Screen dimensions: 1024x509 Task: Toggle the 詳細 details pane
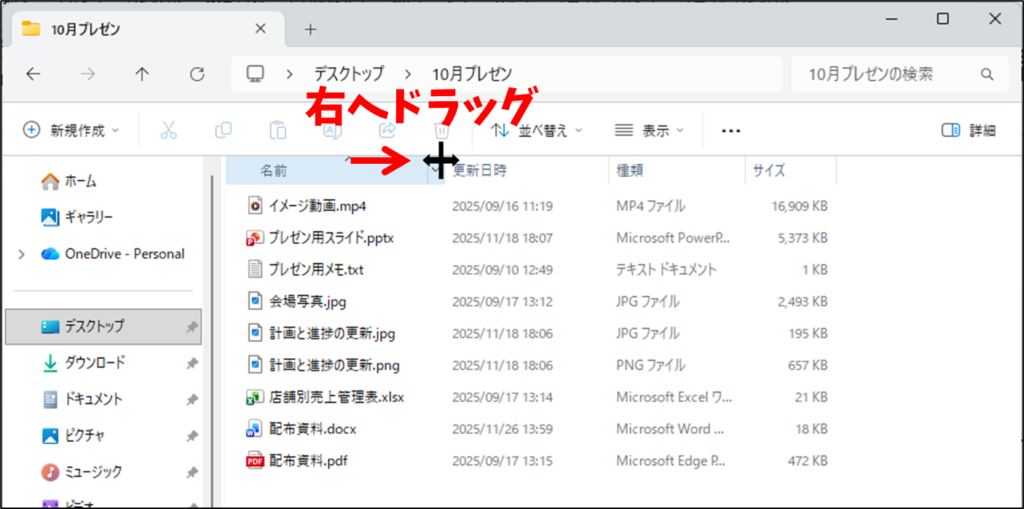tap(969, 130)
